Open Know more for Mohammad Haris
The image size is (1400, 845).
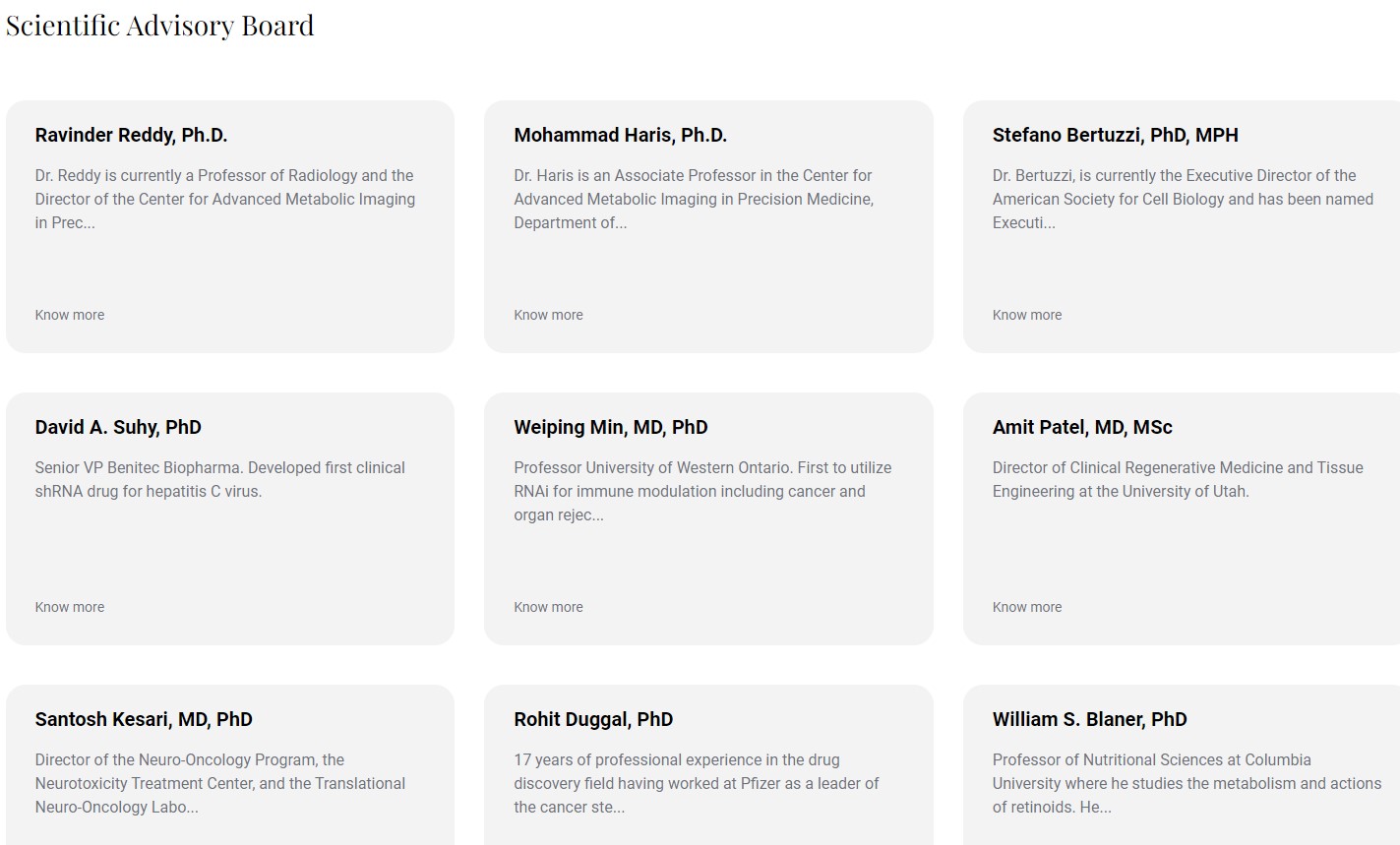click(548, 315)
